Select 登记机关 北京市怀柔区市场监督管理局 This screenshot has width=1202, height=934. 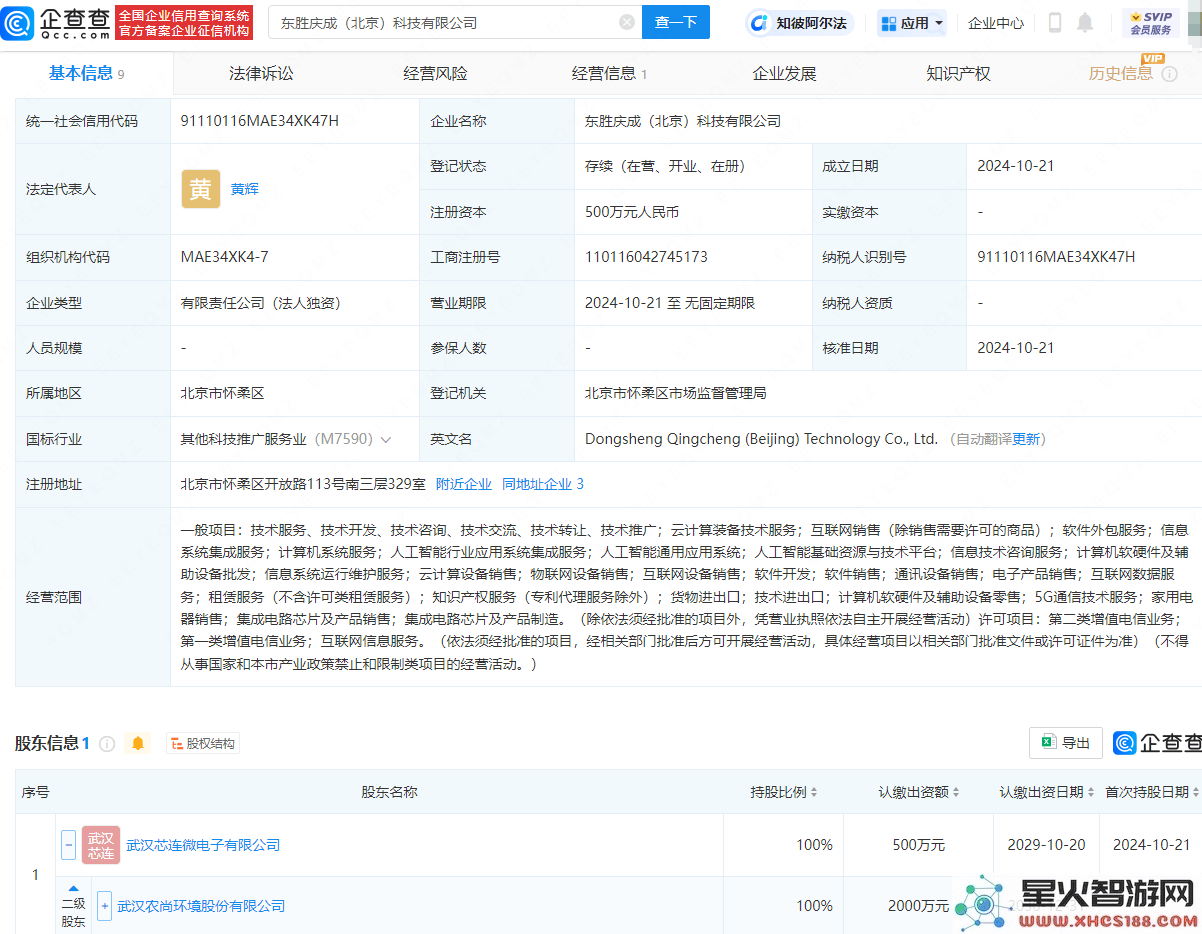pos(675,394)
